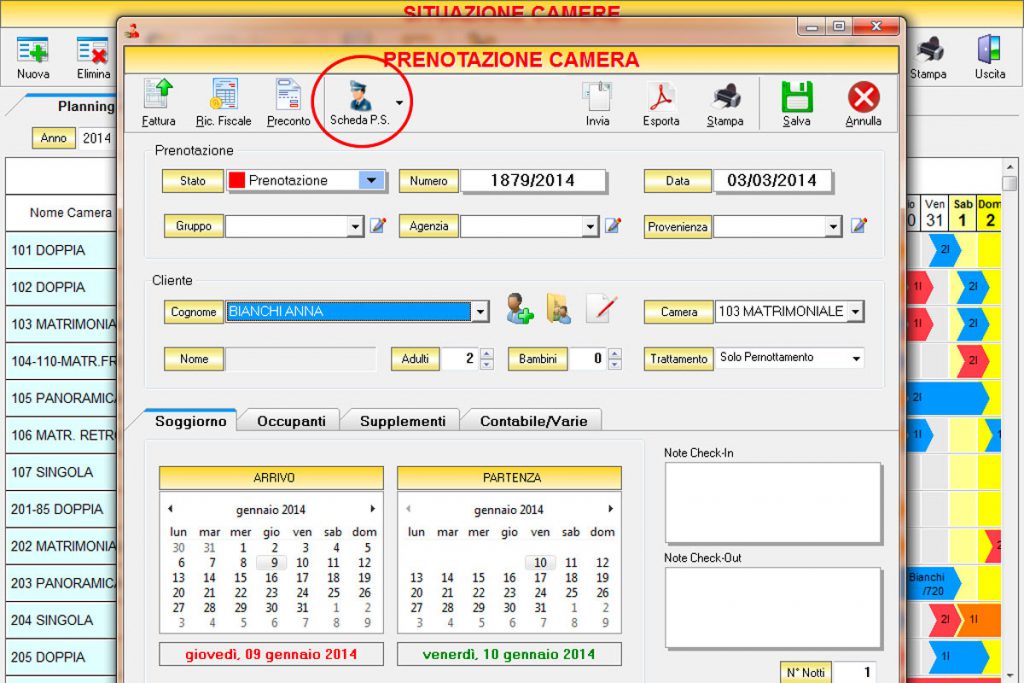Expand the Scheda P.S. dropdown arrow
The image size is (1024, 683).
pyautogui.click(x=400, y=102)
